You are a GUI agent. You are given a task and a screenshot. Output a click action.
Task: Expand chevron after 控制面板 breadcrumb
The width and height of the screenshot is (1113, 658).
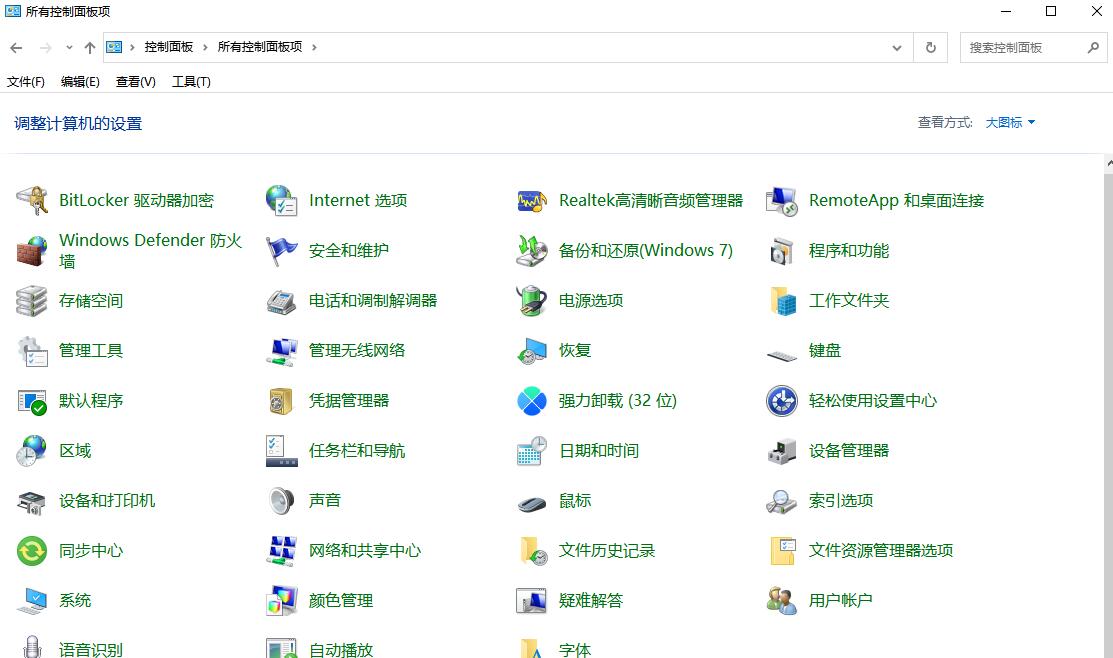pyautogui.click(x=205, y=48)
